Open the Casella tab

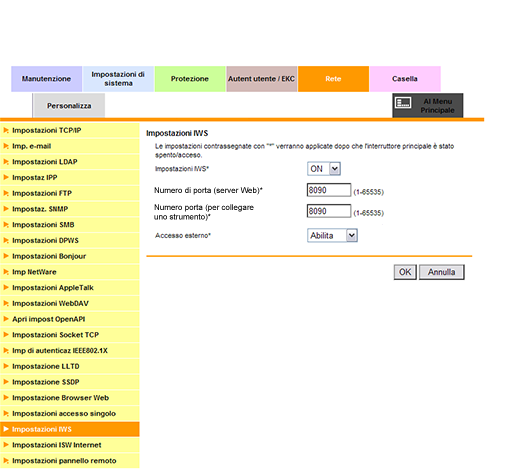pyautogui.click(x=405, y=79)
